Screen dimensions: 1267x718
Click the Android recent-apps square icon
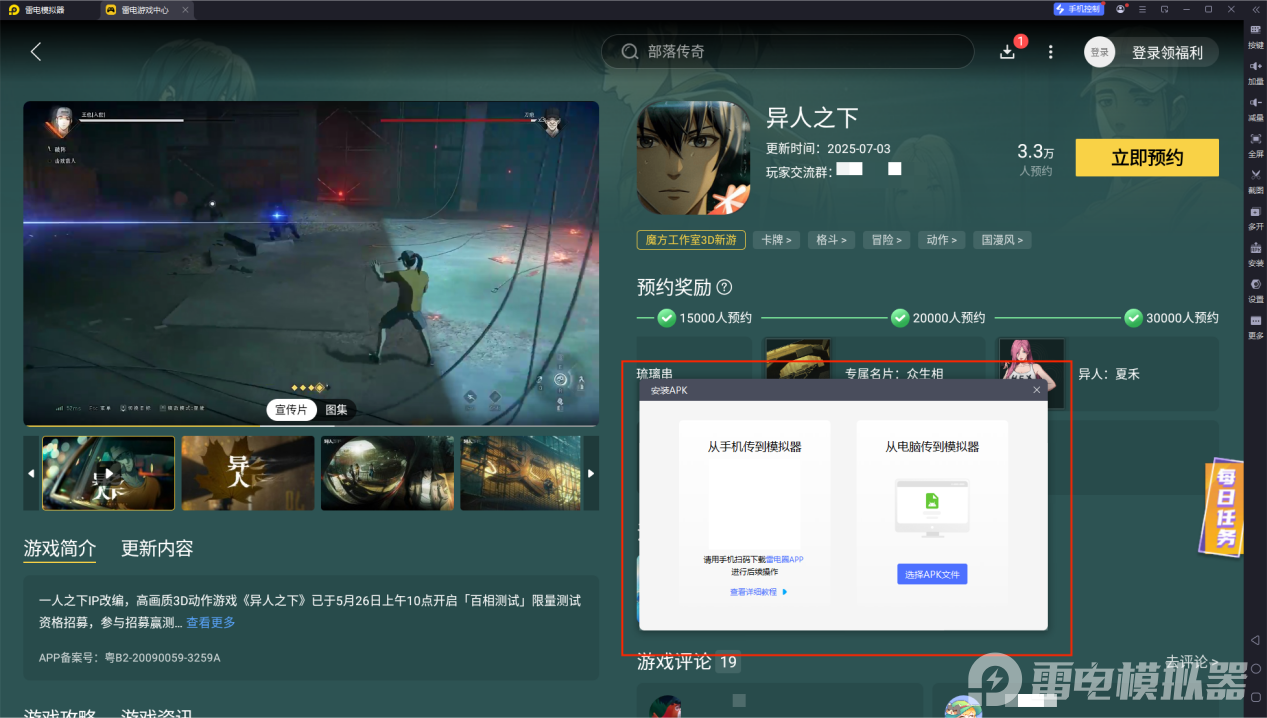(x=1255, y=695)
